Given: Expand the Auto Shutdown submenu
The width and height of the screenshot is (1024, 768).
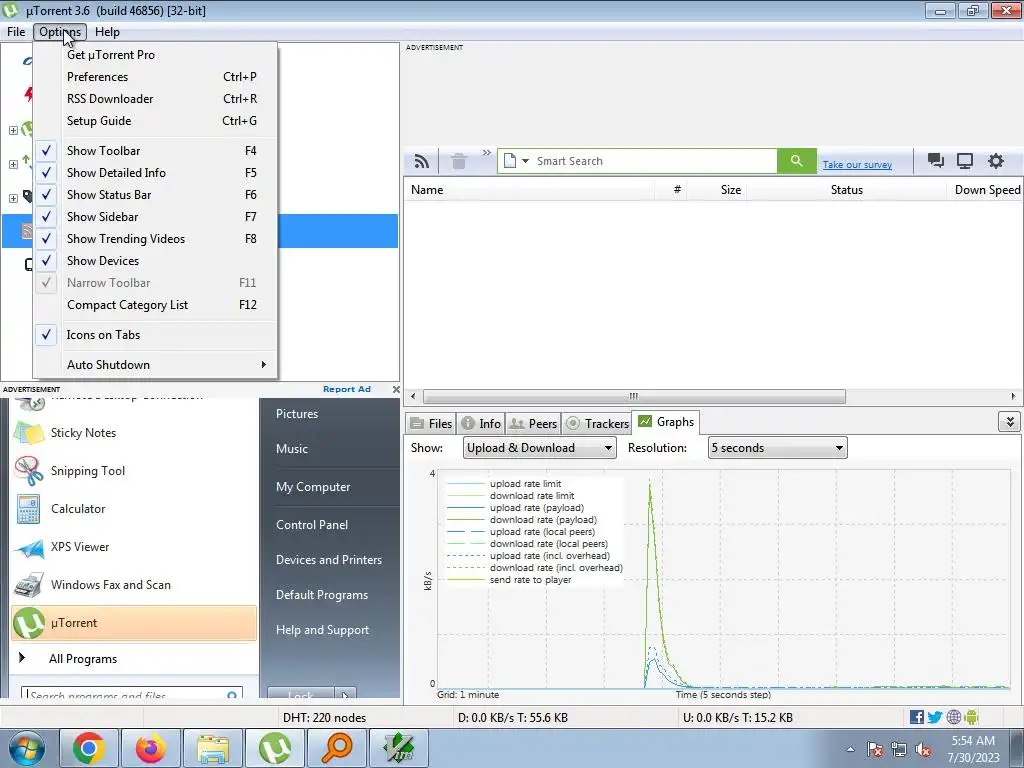Looking at the screenshot, I should click(x=155, y=365).
